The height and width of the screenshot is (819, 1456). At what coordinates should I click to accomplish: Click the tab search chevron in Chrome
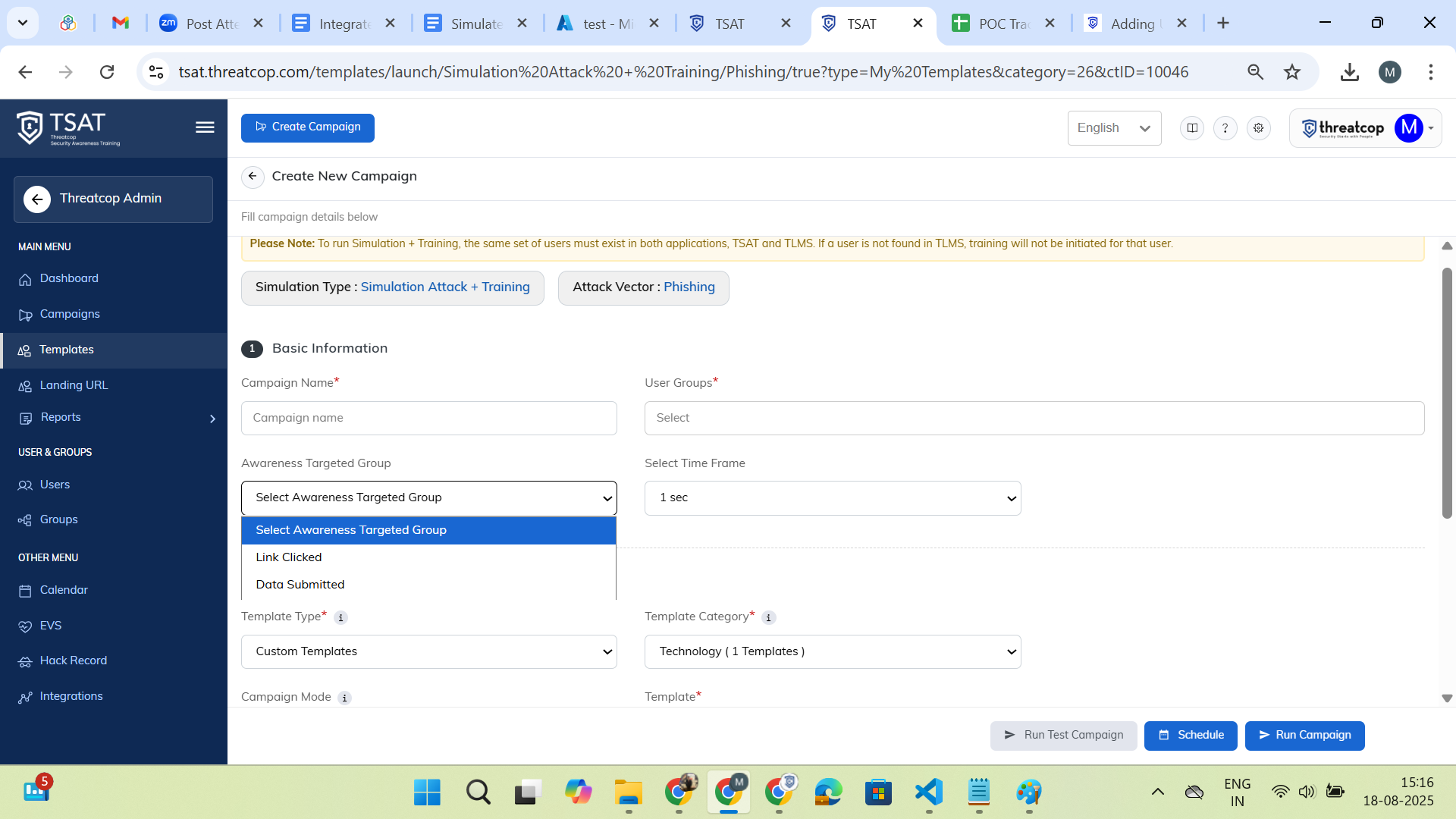coord(23,24)
